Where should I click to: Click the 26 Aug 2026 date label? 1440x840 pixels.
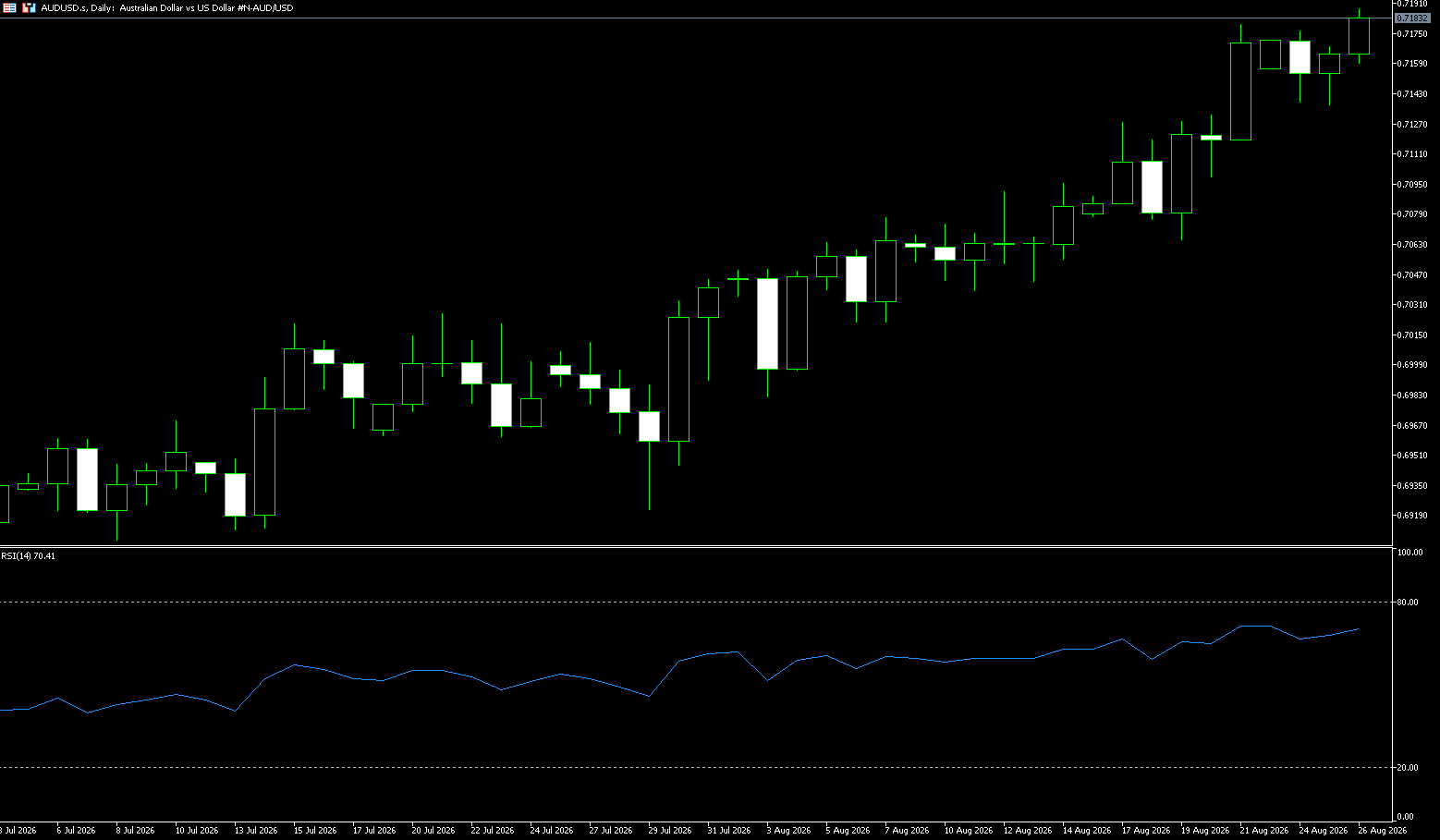1383,831
